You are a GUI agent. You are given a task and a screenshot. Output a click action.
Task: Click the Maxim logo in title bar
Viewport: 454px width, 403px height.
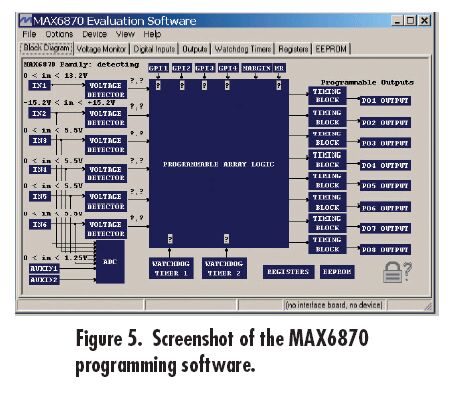(x=25, y=21)
